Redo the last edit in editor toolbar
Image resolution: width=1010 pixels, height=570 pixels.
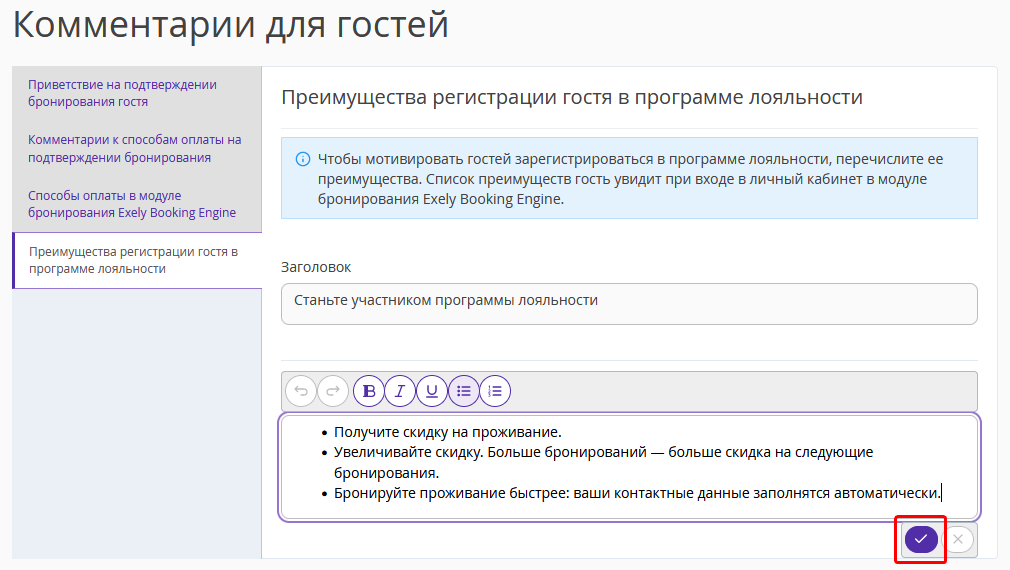pyautogui.click(x=333, y=391)
